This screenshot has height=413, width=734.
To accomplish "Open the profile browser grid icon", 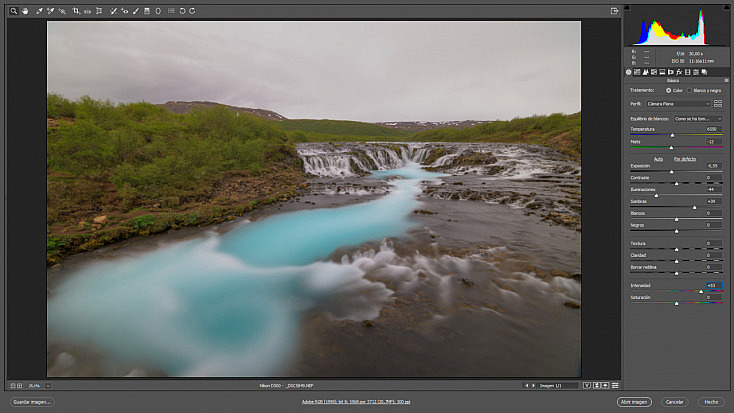I will pyautogui.click(x=718, y=104).
